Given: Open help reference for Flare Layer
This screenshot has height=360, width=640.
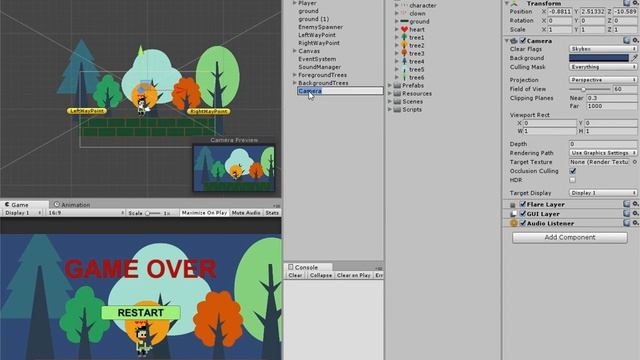Looking at the screenshot, I should click(627, 204).
